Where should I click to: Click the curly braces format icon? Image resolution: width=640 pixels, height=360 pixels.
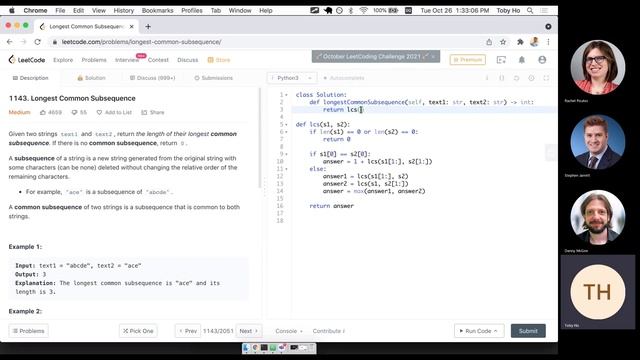pos(502,78)
